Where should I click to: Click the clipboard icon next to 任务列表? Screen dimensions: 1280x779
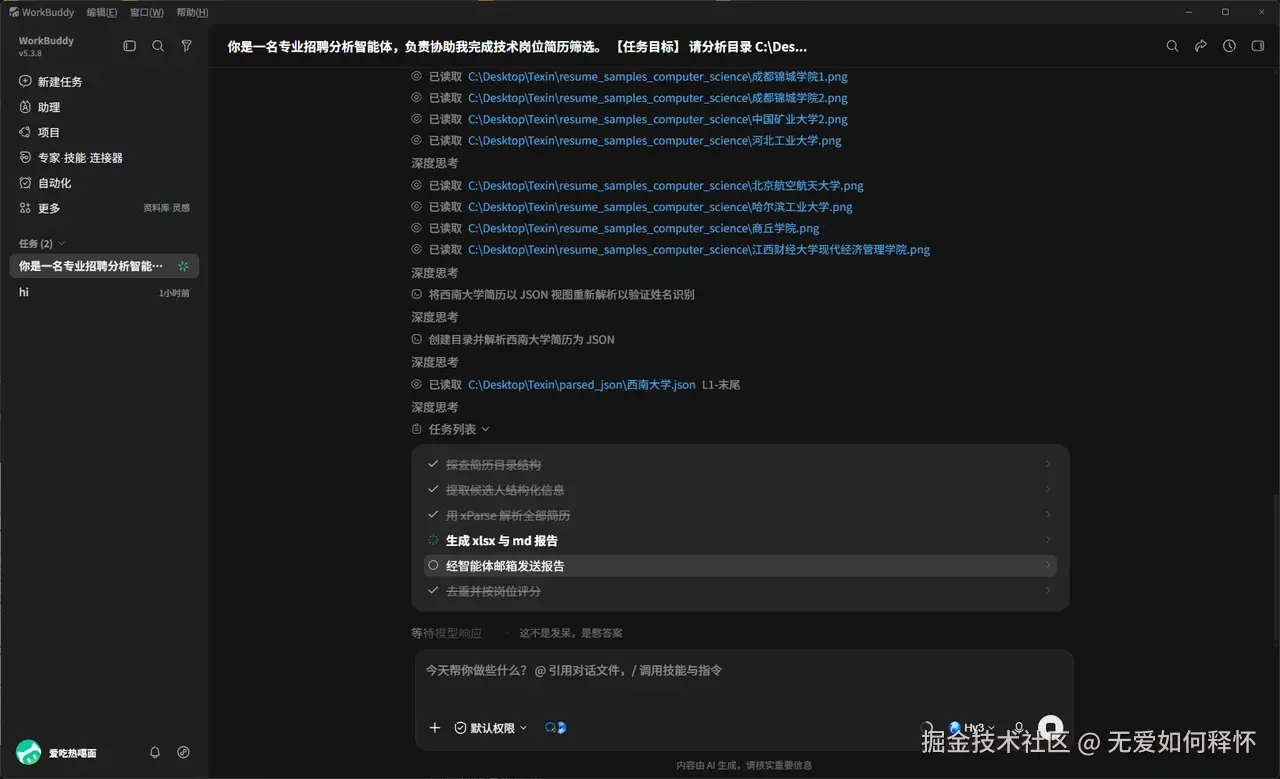tap(417, 429)
